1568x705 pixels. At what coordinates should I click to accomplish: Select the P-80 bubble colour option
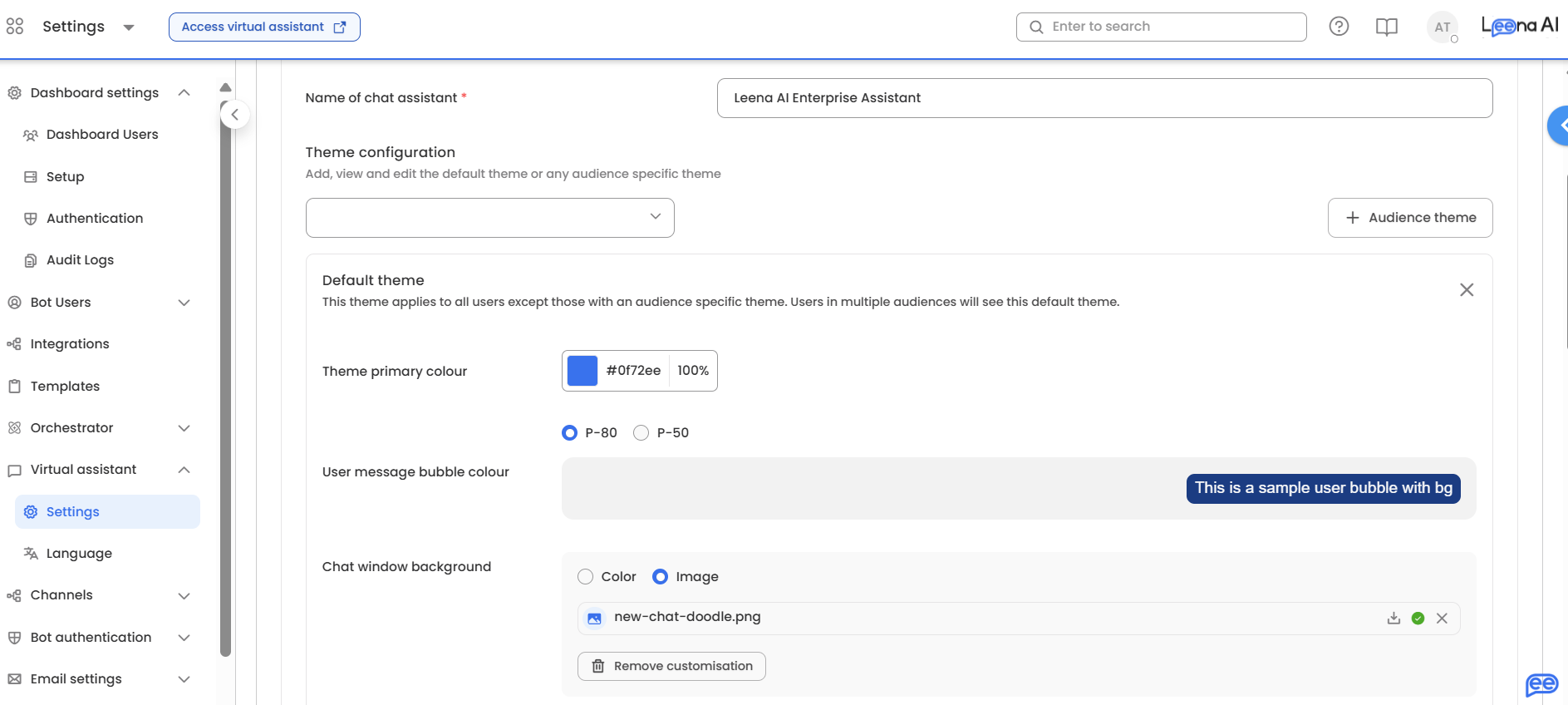pyautogui.click(x=570, y=433)
